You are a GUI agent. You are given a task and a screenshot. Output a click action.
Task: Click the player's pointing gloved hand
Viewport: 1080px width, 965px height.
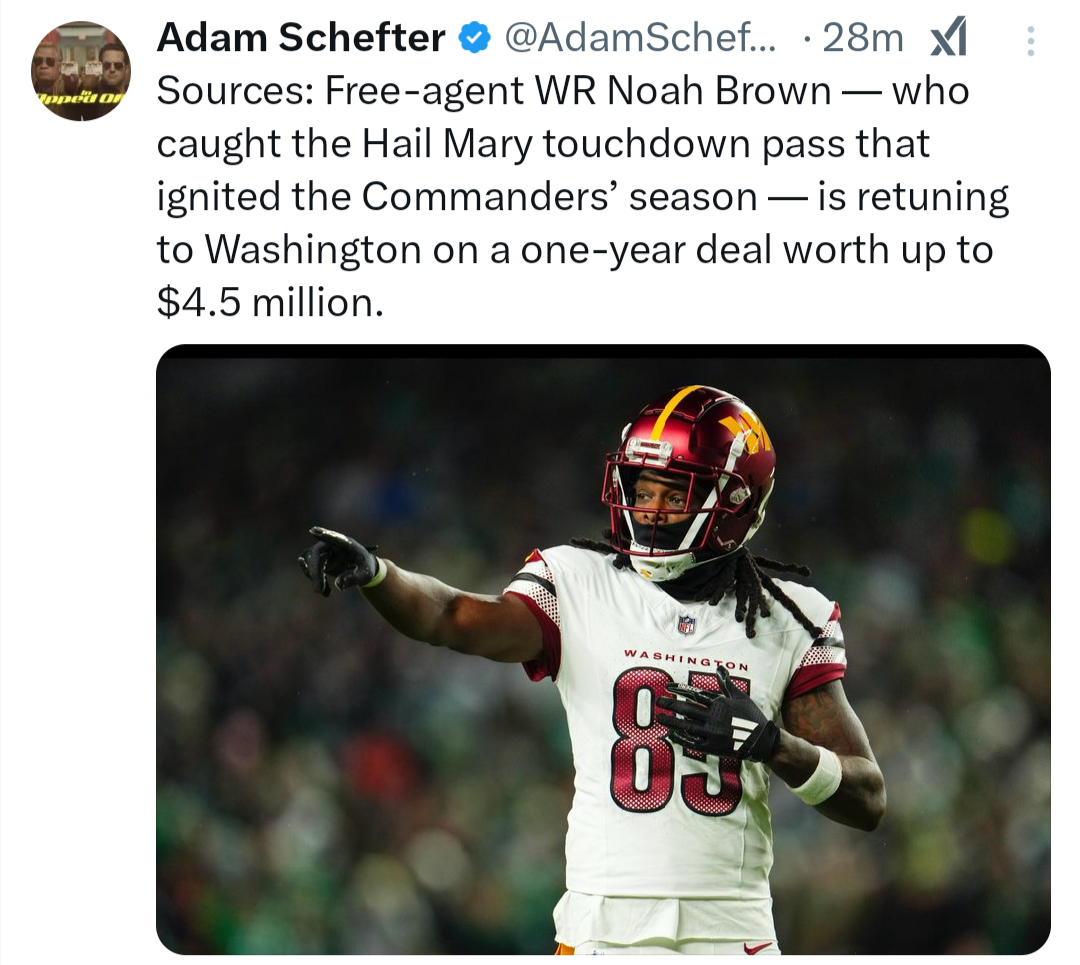click(338, 559)
